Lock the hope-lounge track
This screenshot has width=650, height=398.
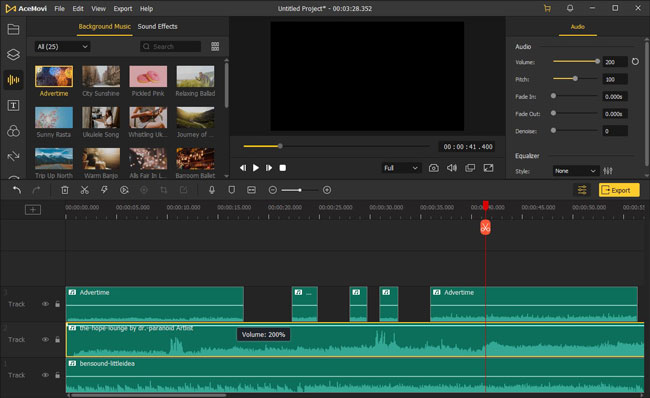point(58,340)
